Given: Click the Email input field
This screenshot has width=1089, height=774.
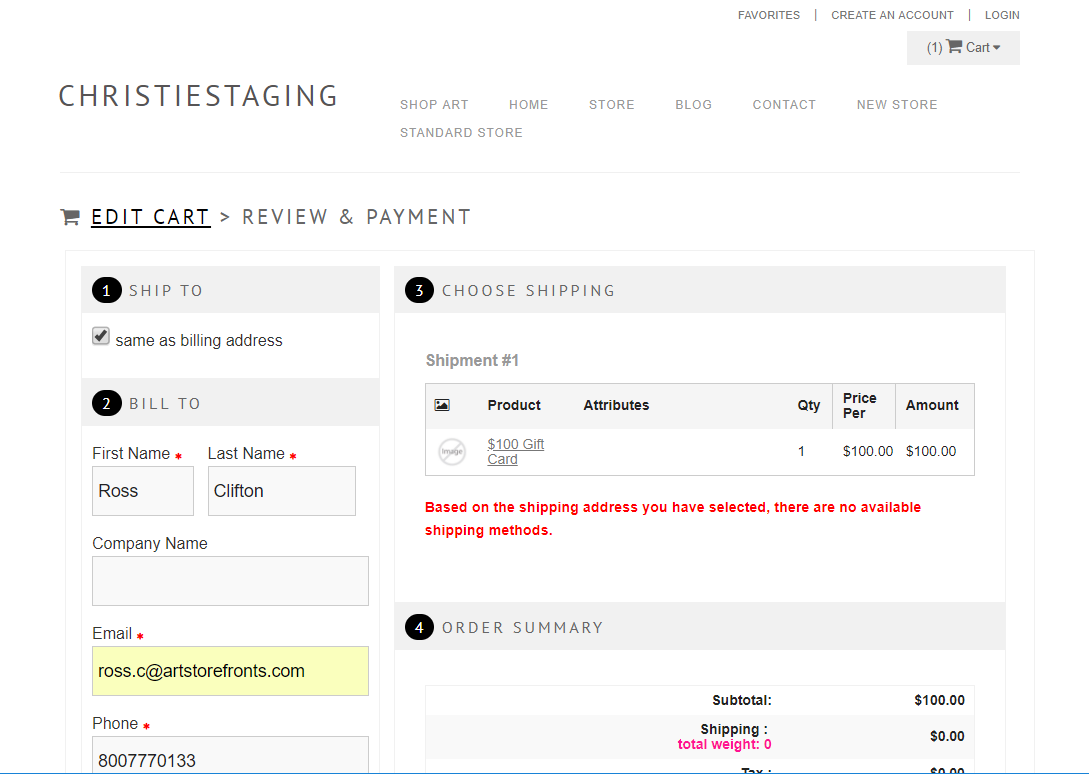Looking at the screenshot, I should (x=230, y=671).
